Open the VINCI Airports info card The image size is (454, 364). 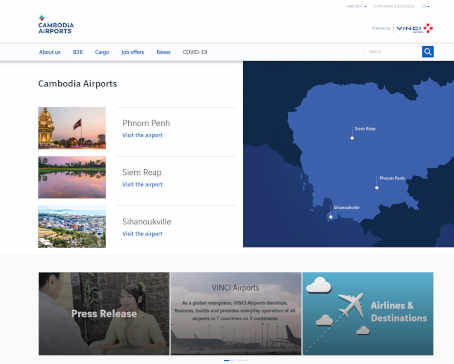pyautogui.click(x=236, y=313)
